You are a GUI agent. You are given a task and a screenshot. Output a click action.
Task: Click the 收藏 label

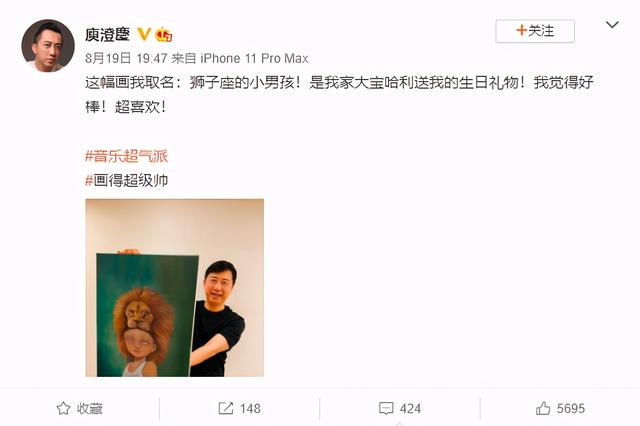(90, 408)
